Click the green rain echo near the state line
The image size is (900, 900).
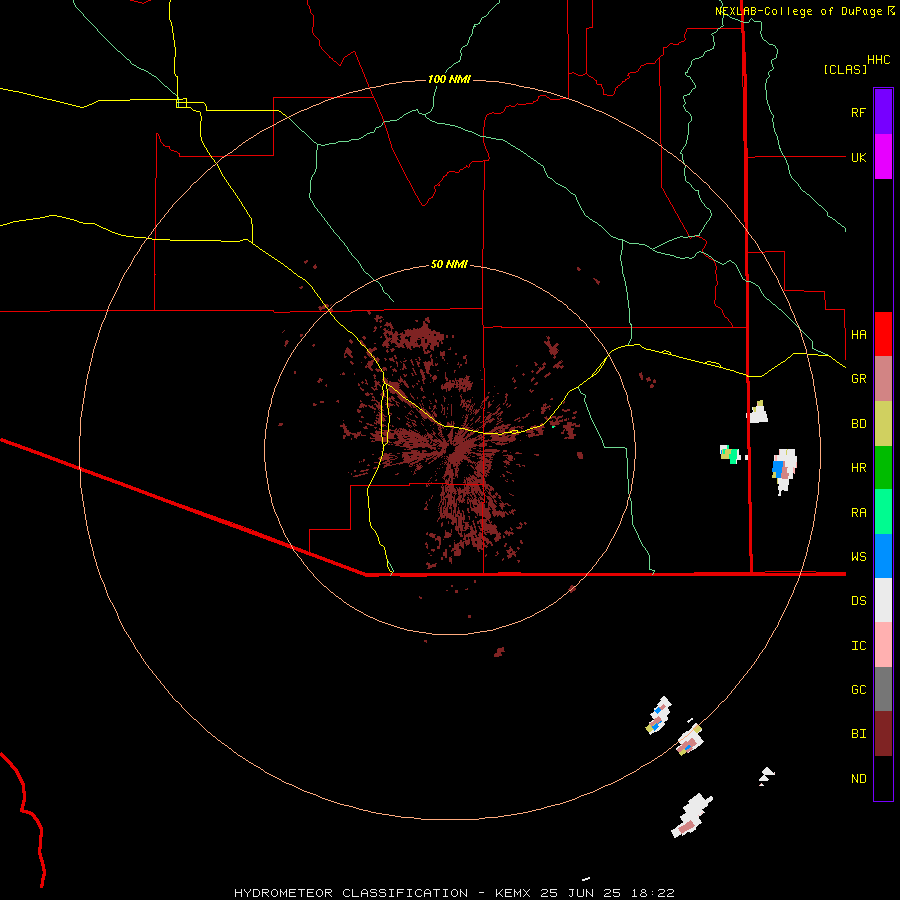[732, 455]
